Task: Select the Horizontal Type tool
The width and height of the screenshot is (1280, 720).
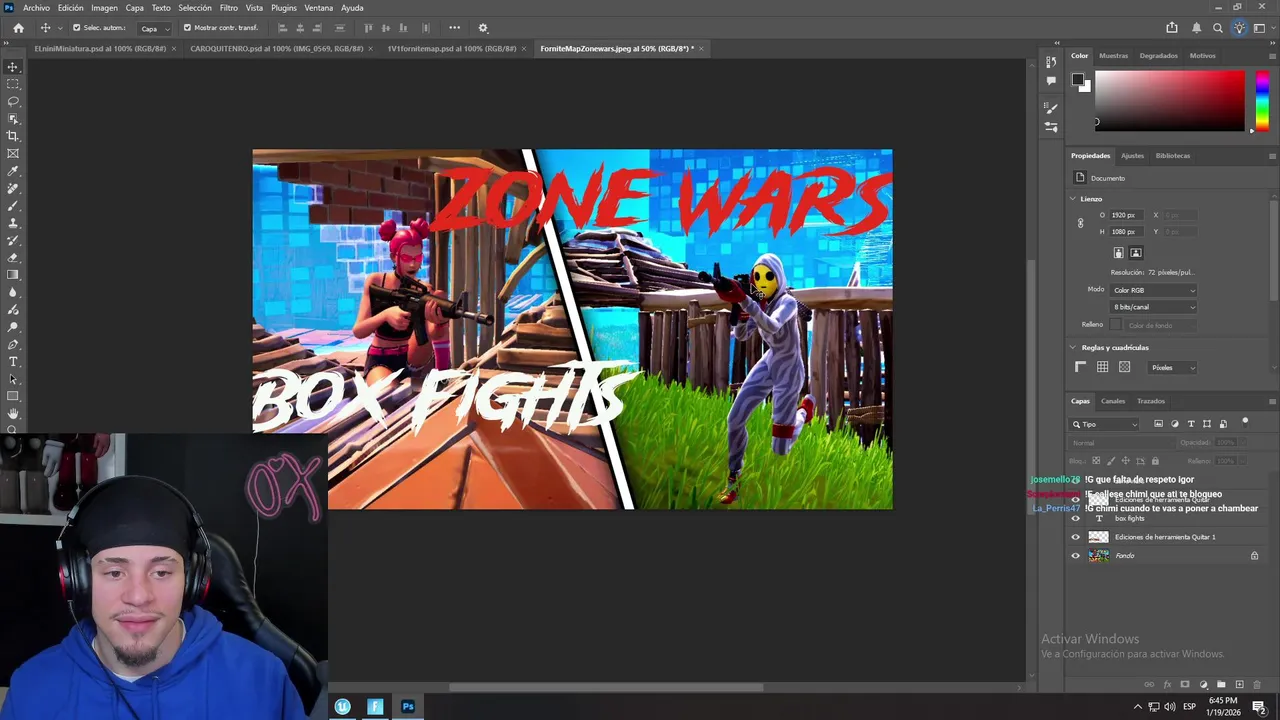Action: [x=13, y=361]
